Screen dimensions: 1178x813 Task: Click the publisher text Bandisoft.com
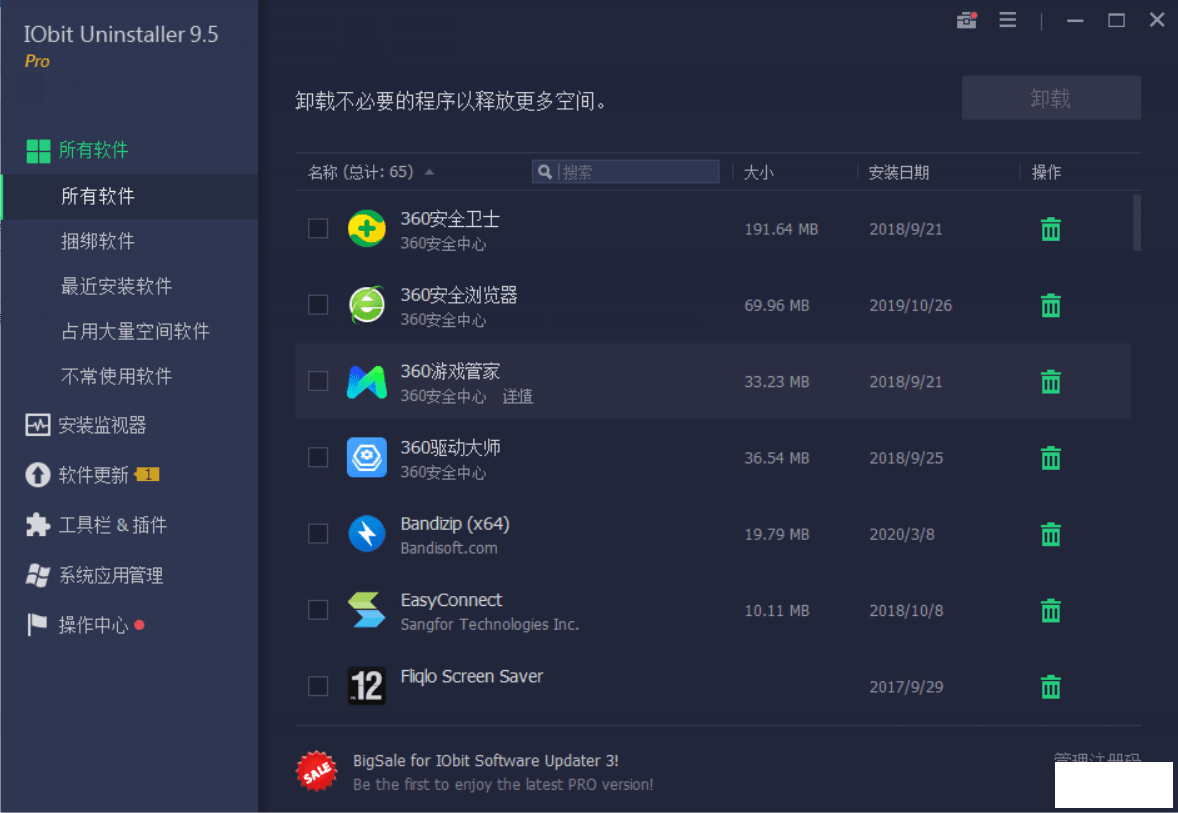pos(449,549)
